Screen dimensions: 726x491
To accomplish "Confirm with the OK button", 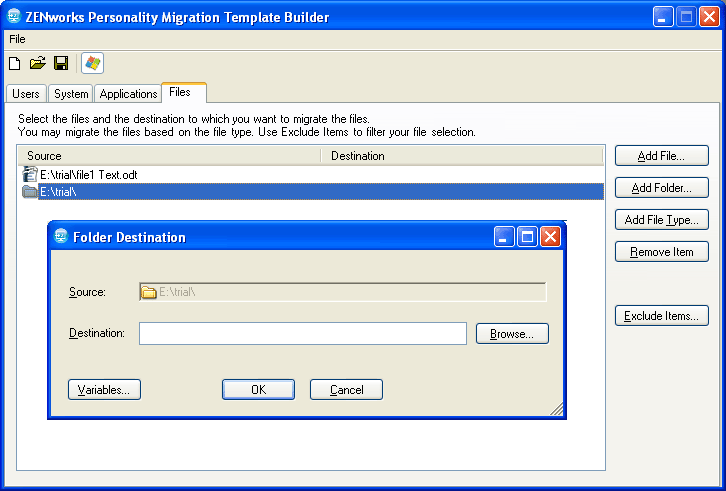I will click(258, 390).
